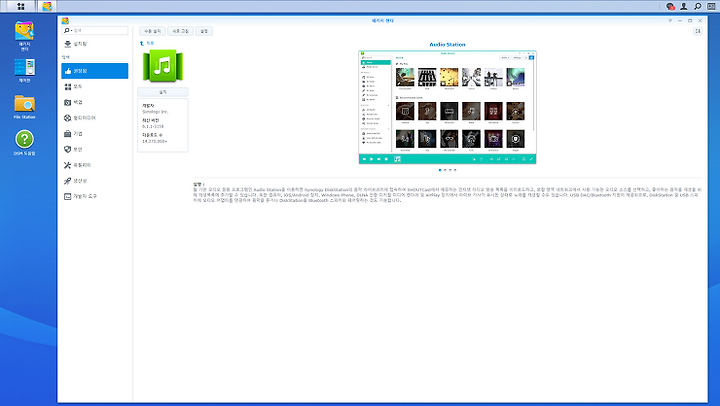Select Package Center in the top taskbar
The width and height of the screenshot is (720, 406).
[x=47, y=6]
